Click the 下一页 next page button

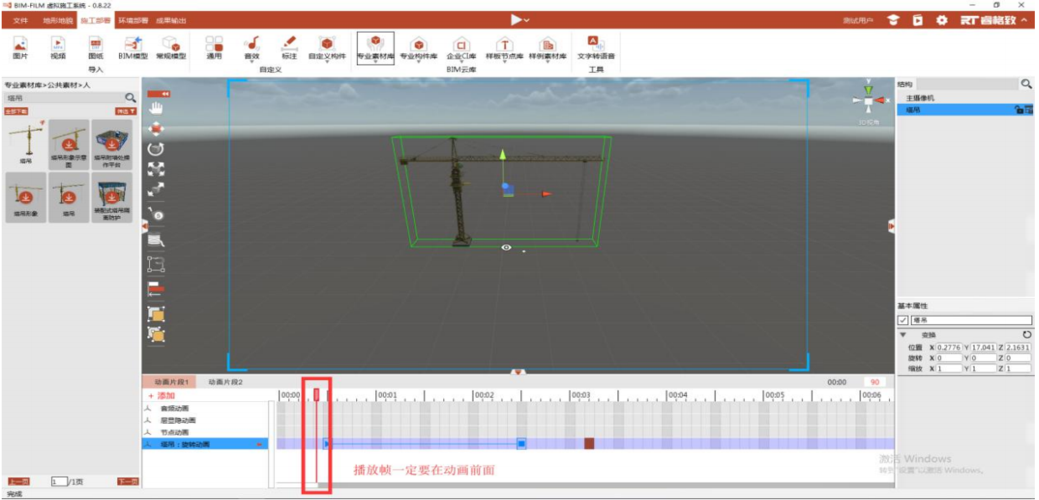tap(127, 482)
